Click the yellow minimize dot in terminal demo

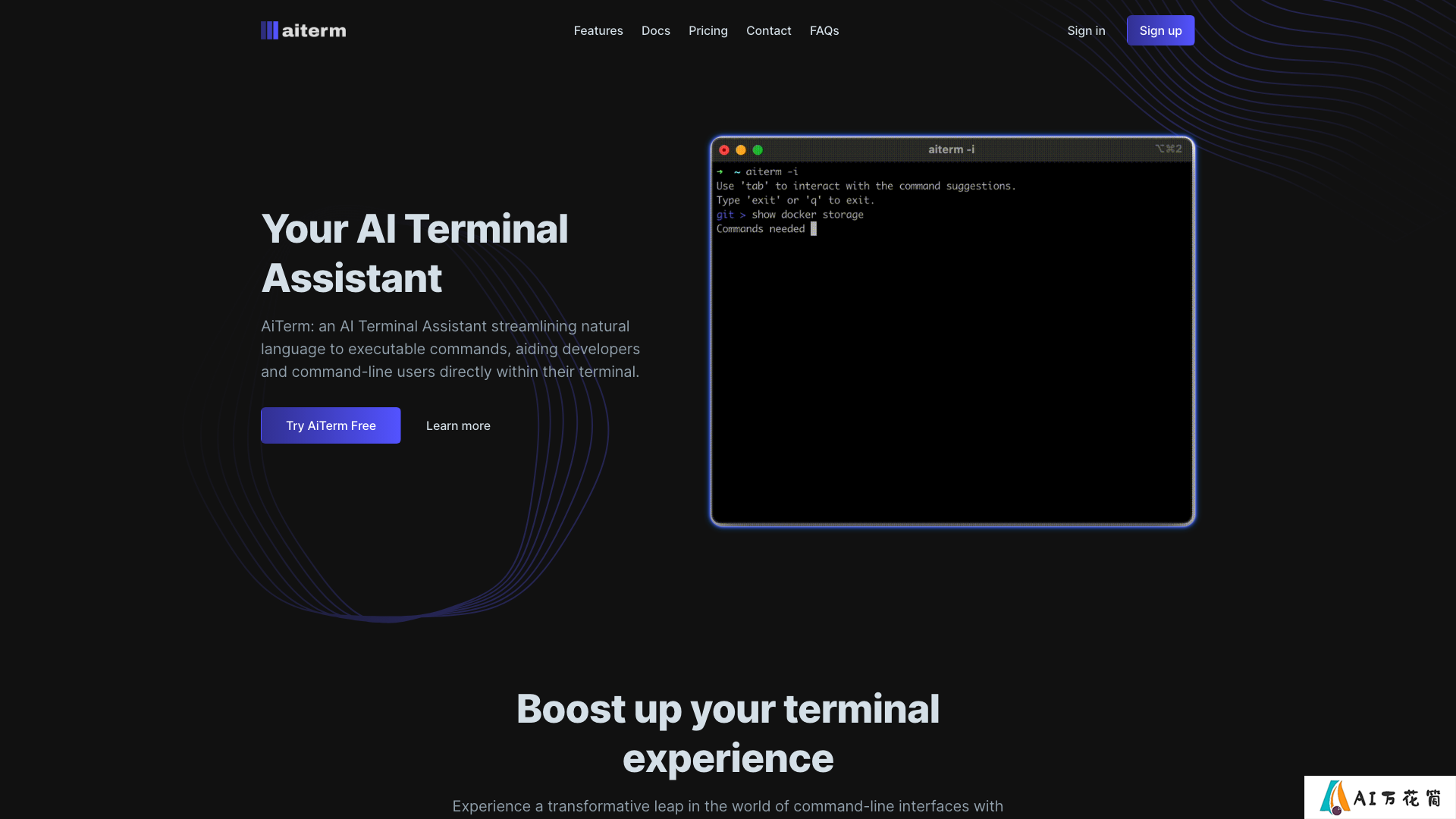click(741, 150)
